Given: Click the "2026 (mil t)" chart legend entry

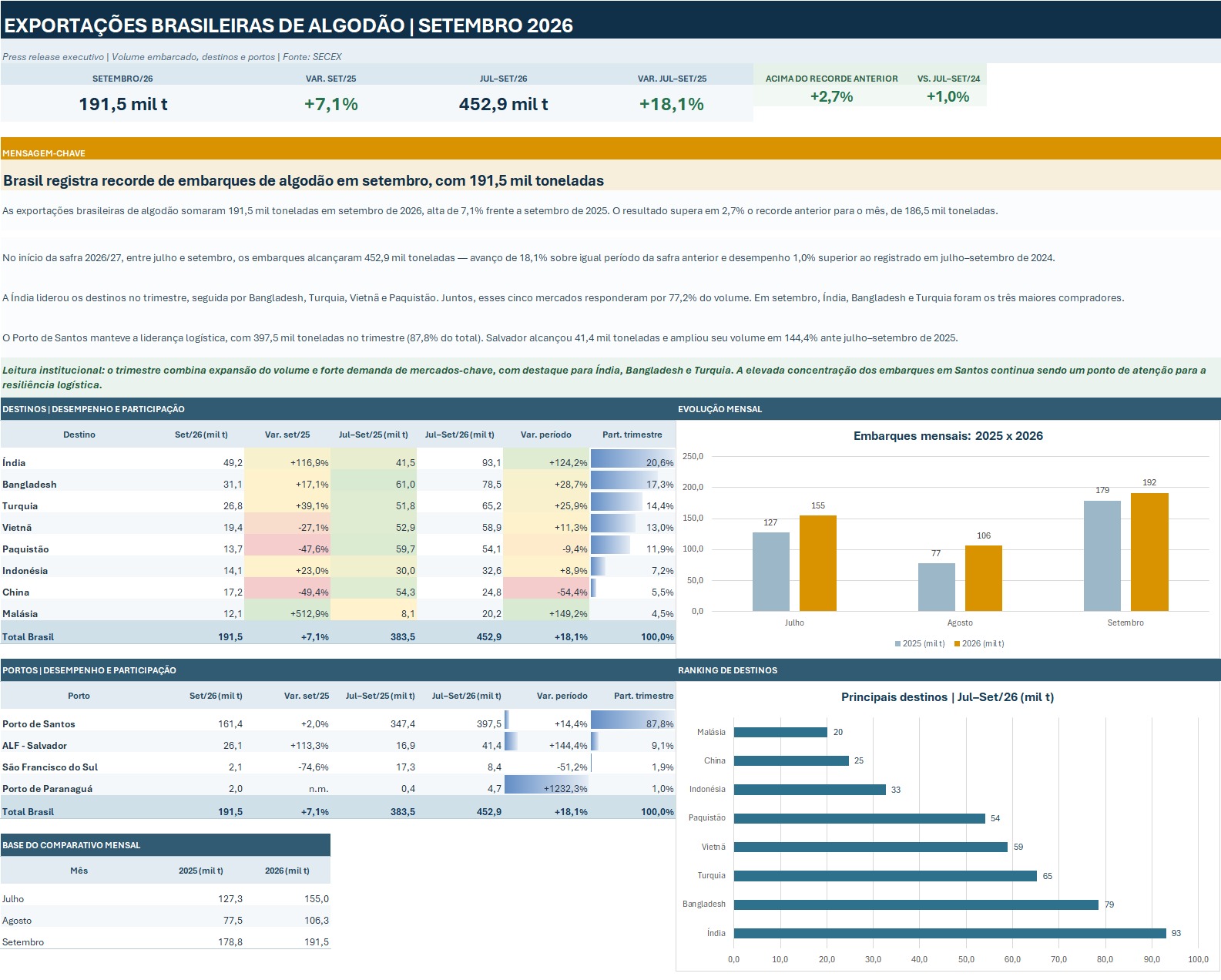Looking at the screenshot, I should point(979,644).
